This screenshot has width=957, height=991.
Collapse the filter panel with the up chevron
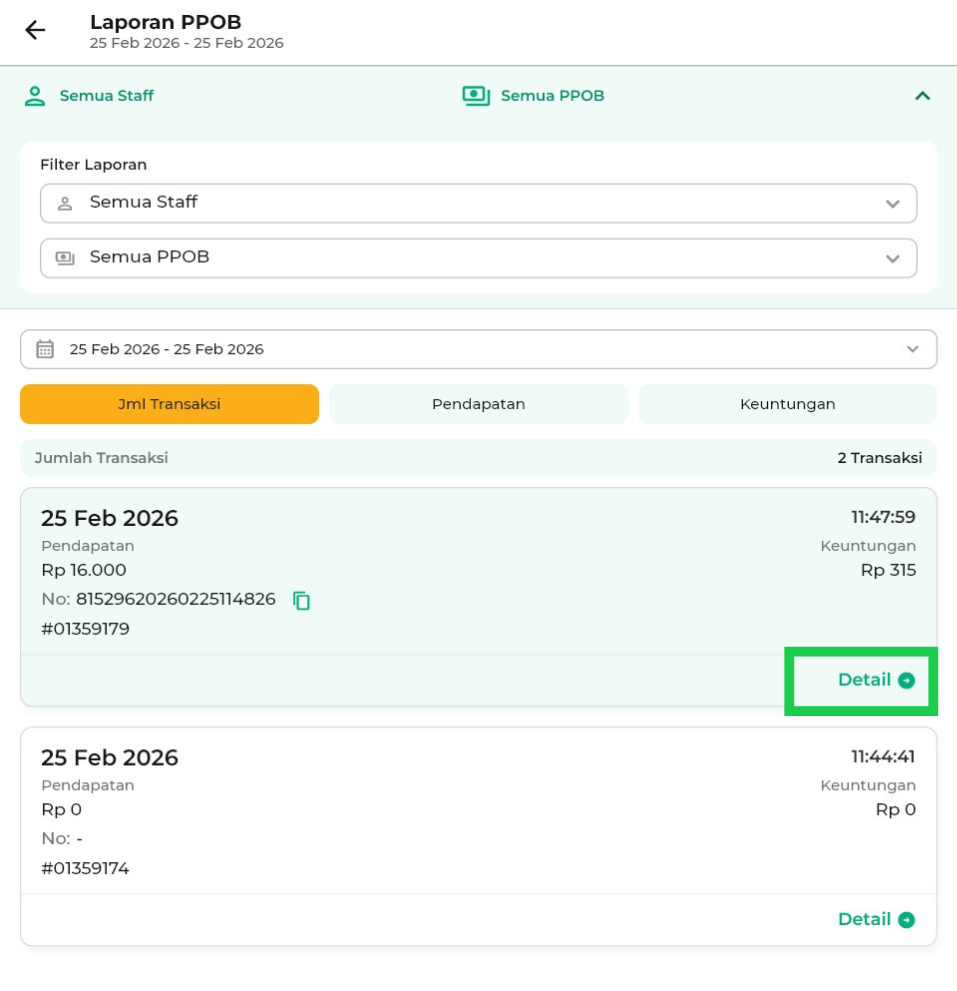[922, 96]
